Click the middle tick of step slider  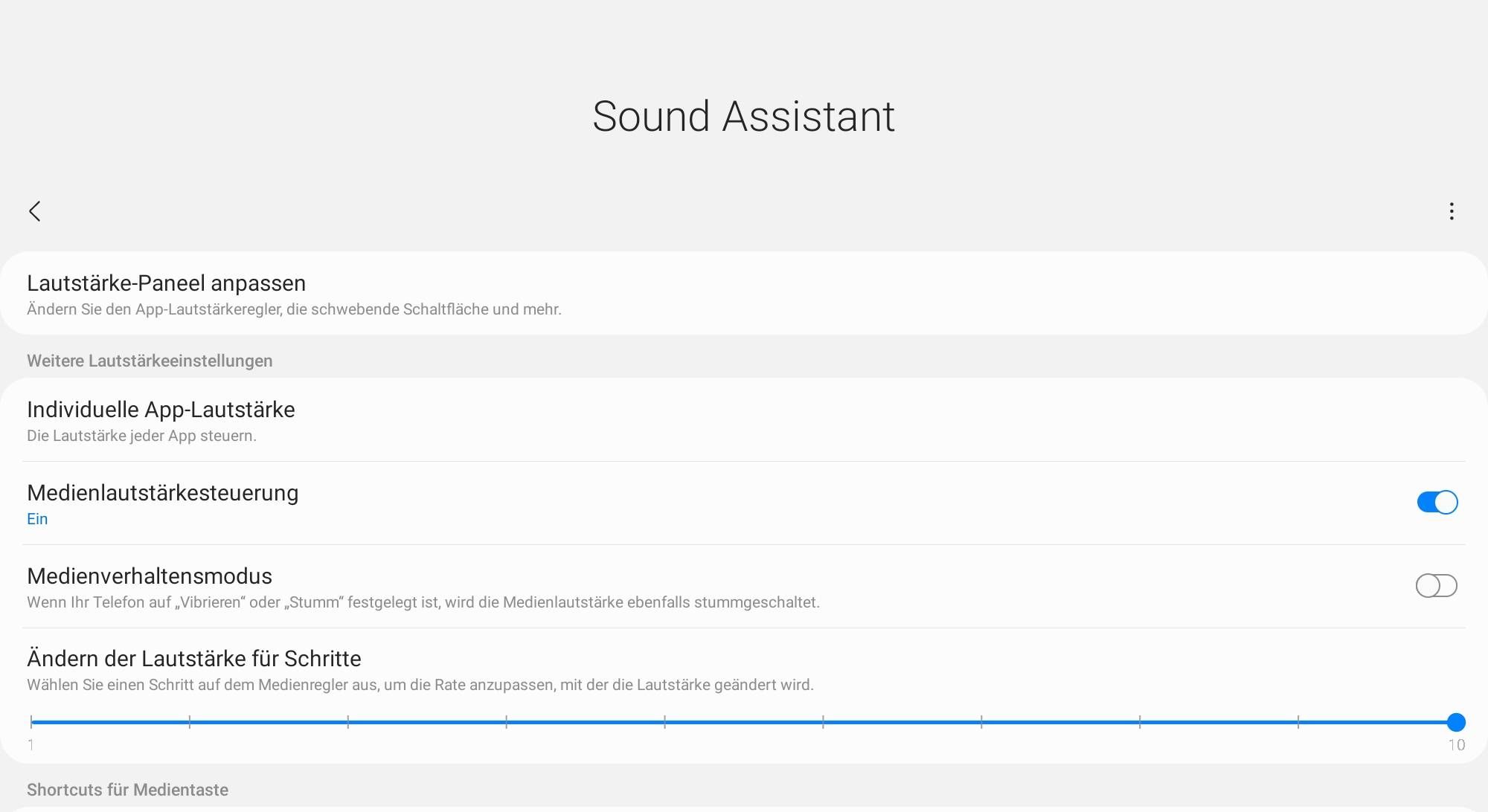[664, 722]
